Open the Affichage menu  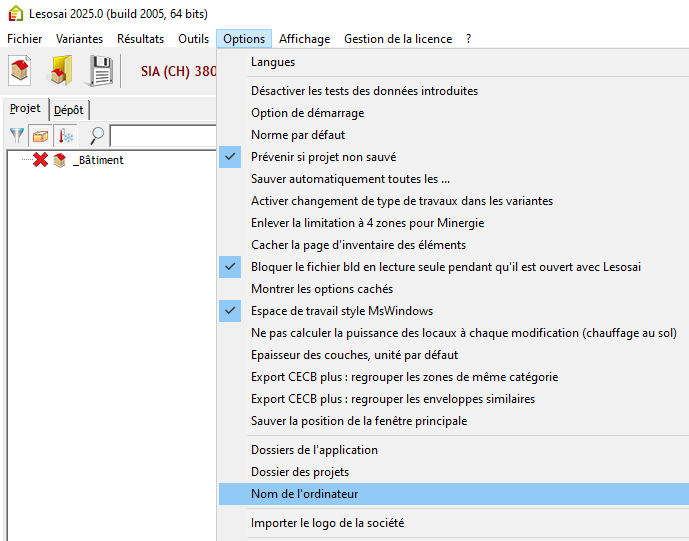click(304, 39)
